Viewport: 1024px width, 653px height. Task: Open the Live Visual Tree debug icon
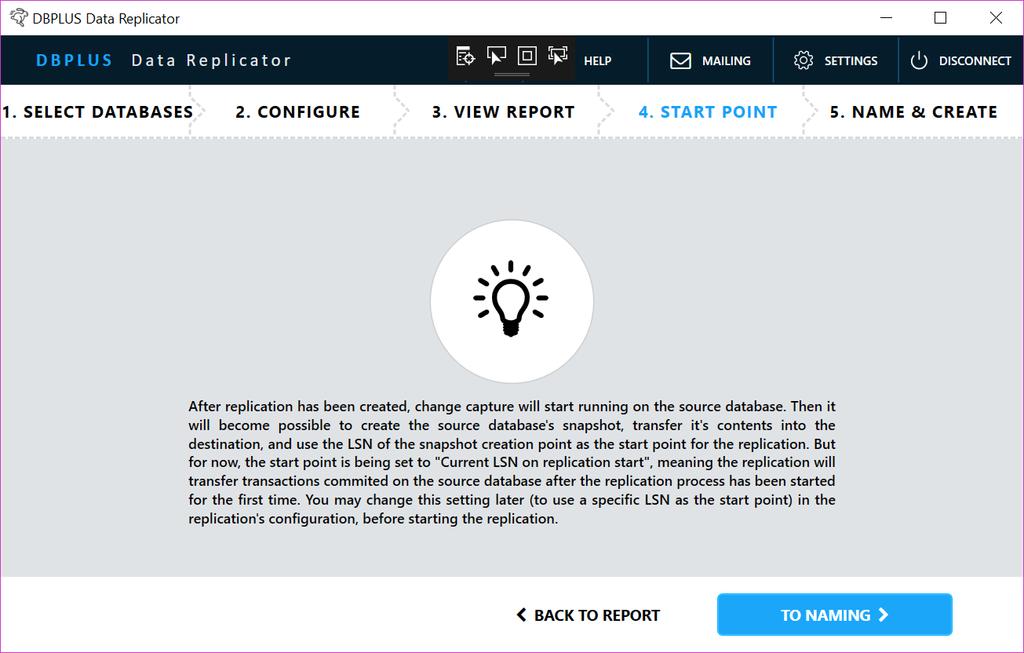coord(465,57)
